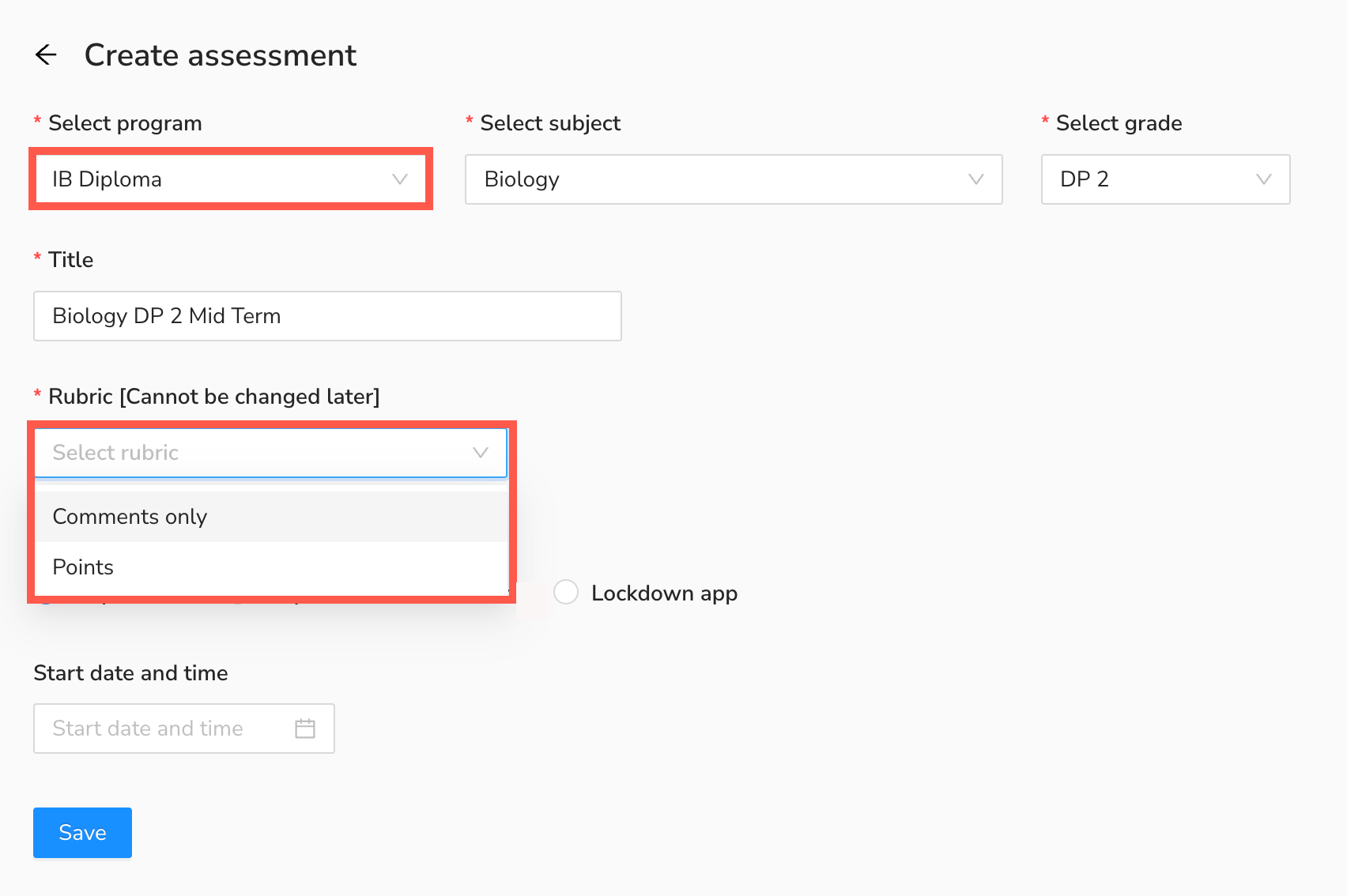Go back using the left arrow icon

pos(46,55)
